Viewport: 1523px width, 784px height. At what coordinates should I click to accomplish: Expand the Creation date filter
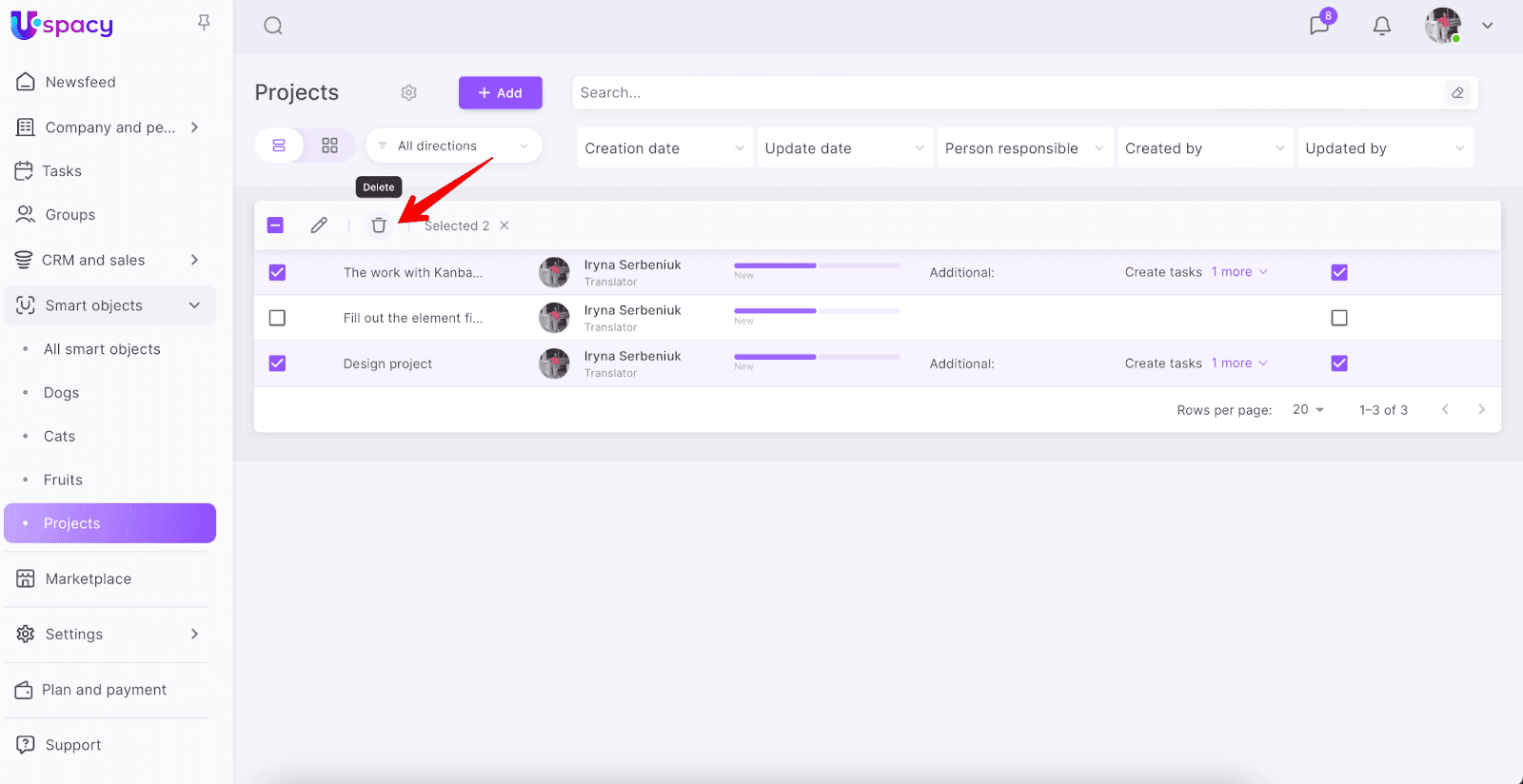click(664, 148)
